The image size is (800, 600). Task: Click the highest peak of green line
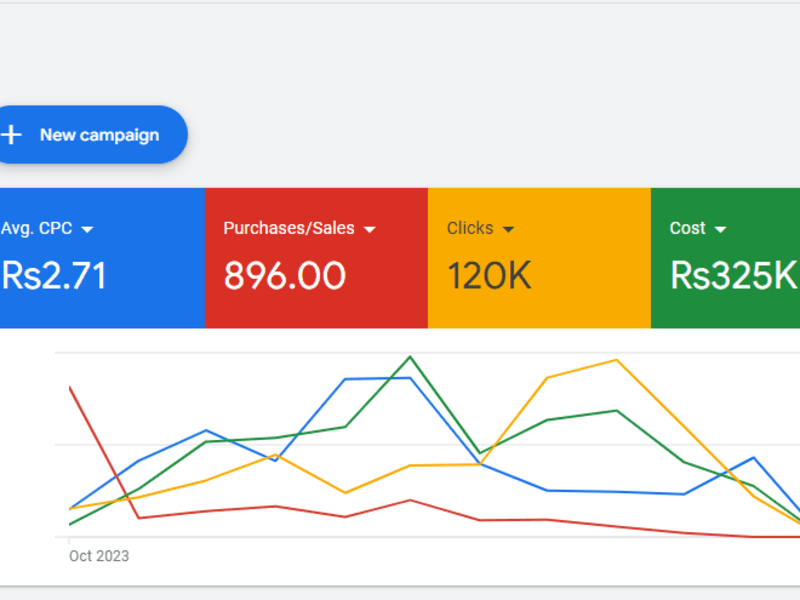410,357
